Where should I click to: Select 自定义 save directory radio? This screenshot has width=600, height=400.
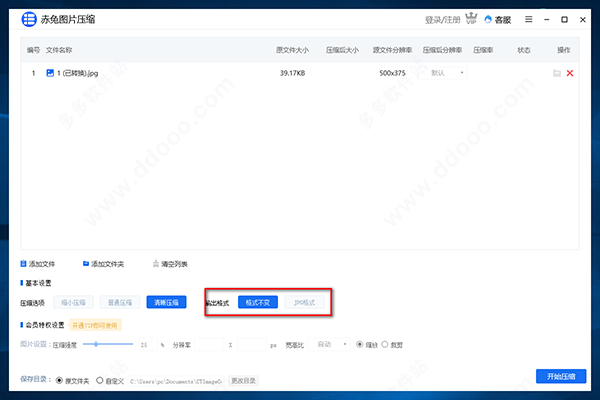pyautogui.click(x=99, y=380)
